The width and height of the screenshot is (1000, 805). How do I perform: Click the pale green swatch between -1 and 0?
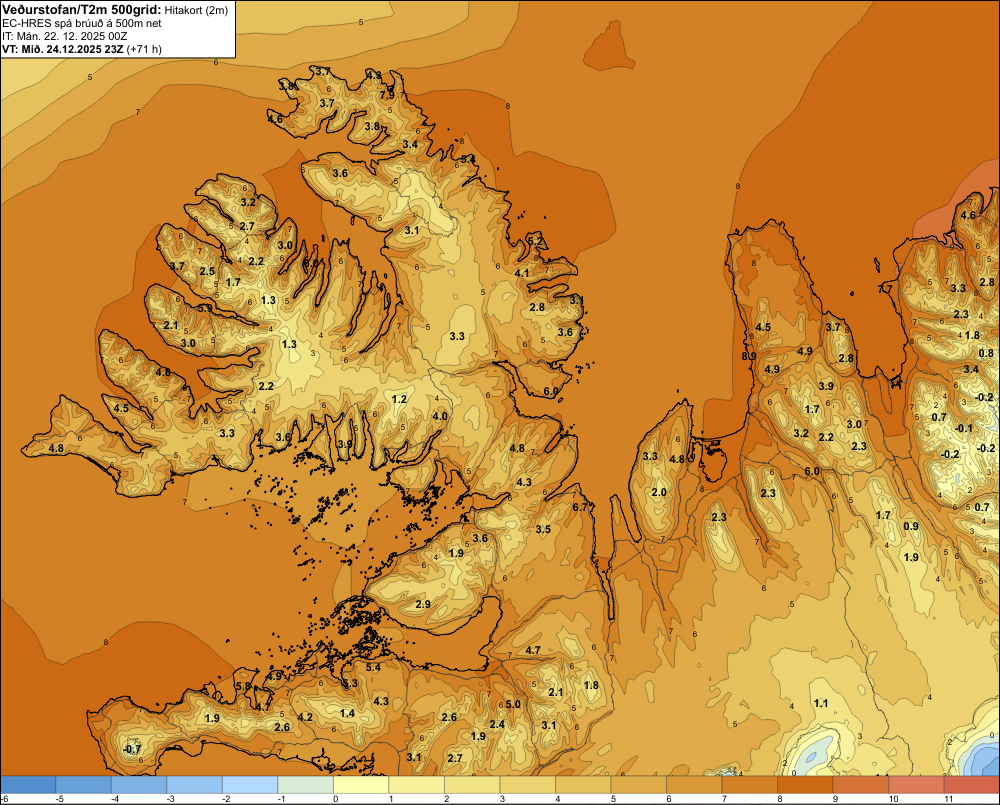(305, 785)
